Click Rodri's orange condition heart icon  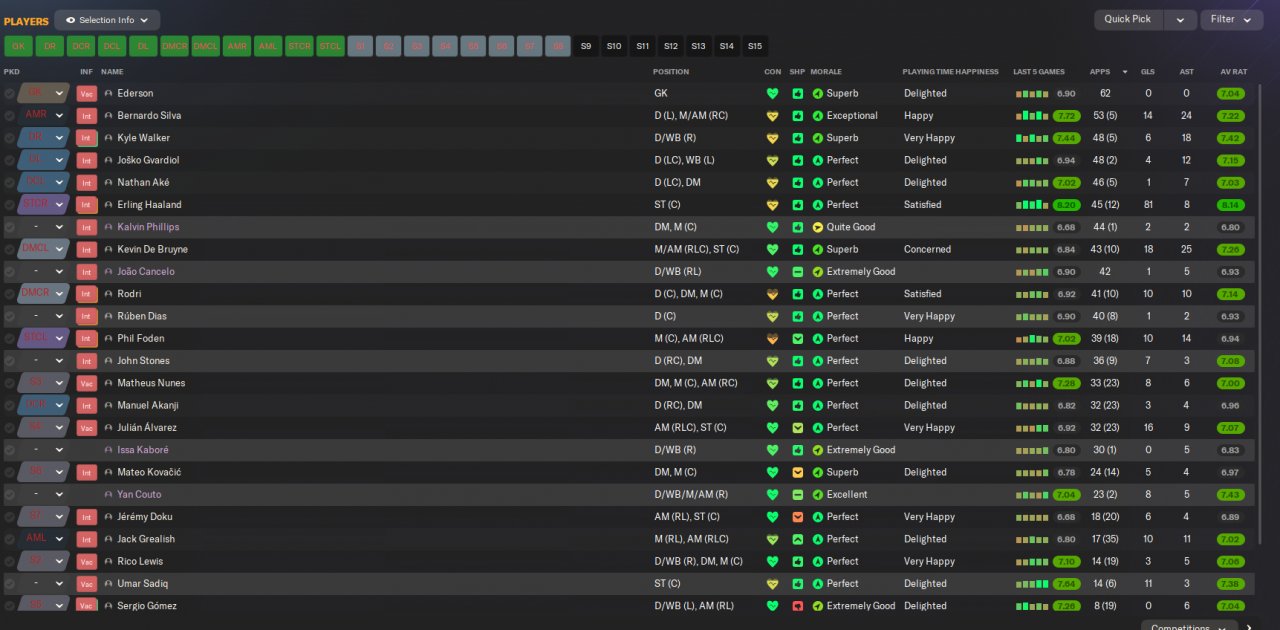(x=772, y=294)
